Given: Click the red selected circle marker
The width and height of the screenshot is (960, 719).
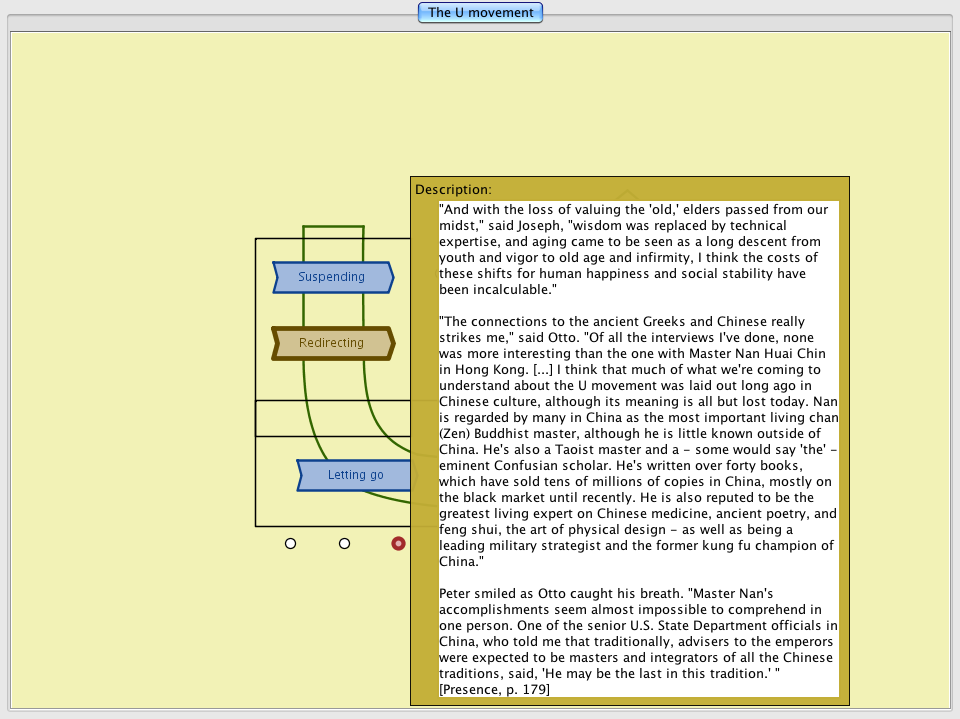Looking at the screenshot, I should coord(398,544).
